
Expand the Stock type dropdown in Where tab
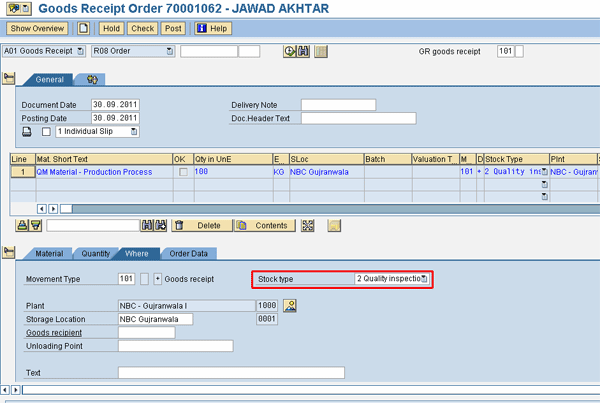click(x=424, y=278)
